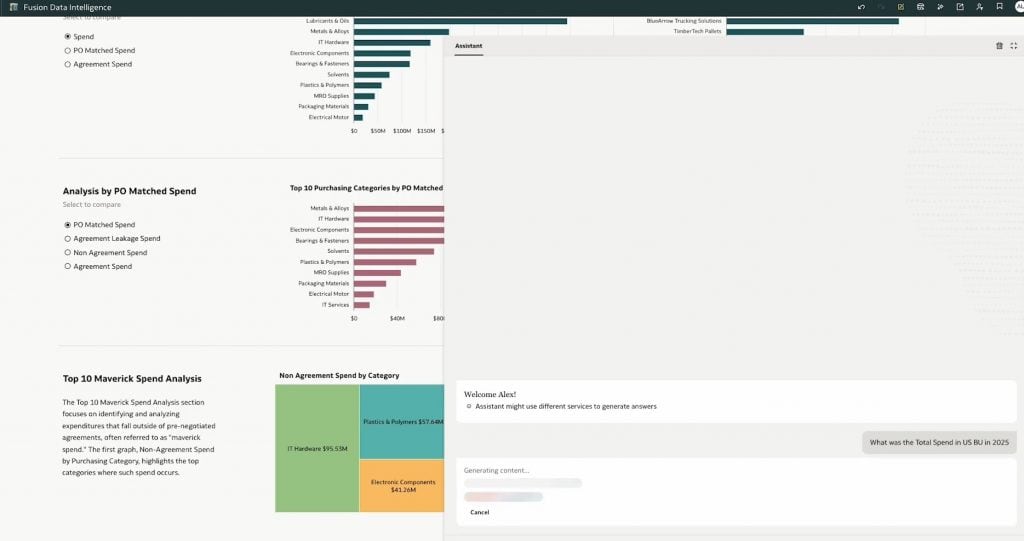Click the $40M axis label
Viewport: 1024px width, 541px height.
tap(397, 319)
